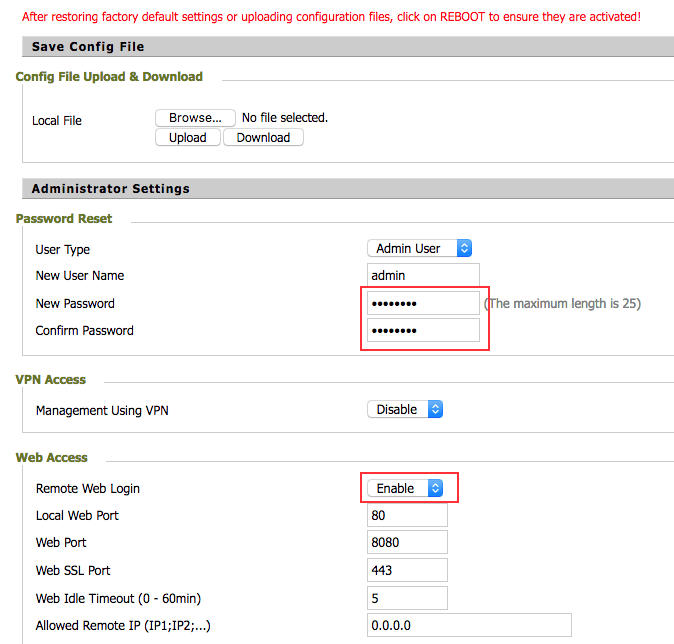Screen dimensions: 674x644
Task: Click the VPN Access section label
Action: (51, 380)
